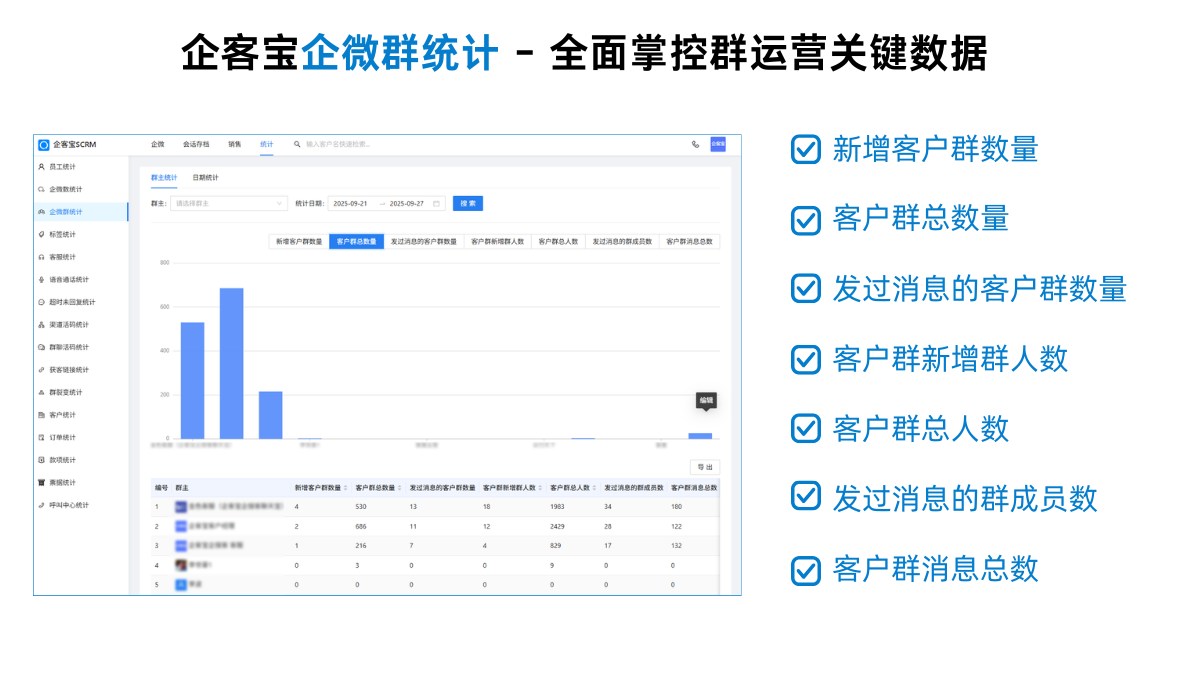Click the phone icon in top bar
Viewport: 1200px width, 675px height.
(x=695, y=144)
